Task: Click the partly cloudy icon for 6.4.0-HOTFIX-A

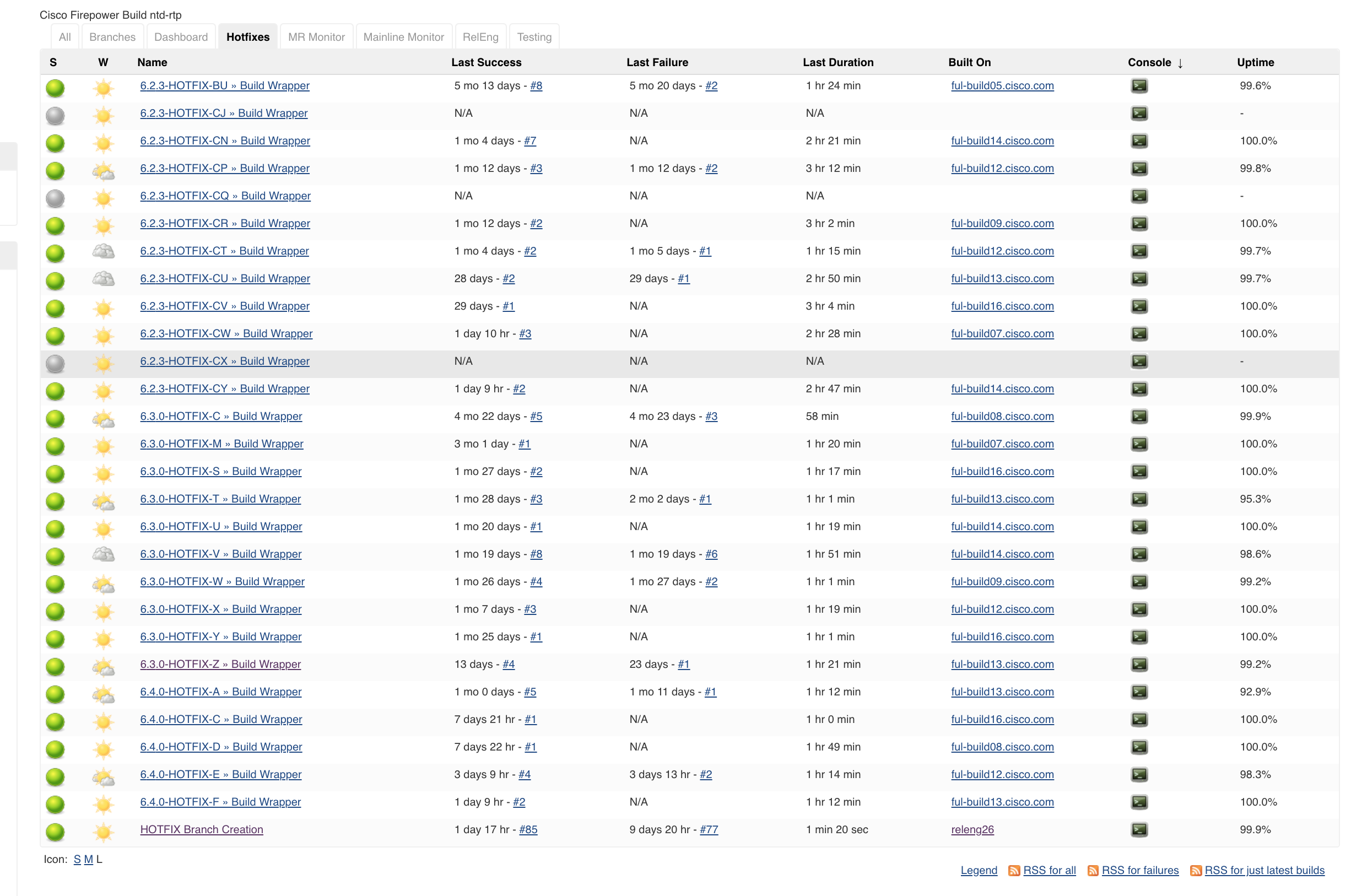Action: click(103, 692)
